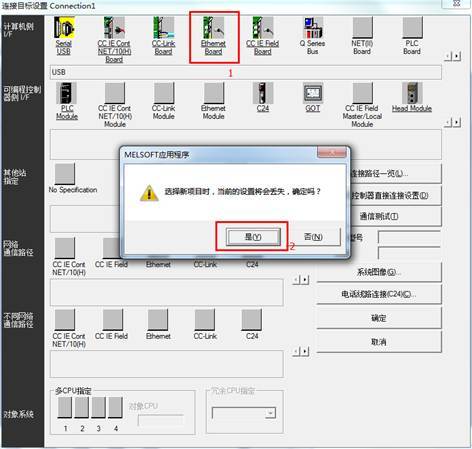This screenshot has height=449, width=472.
Task: Click the Q Series Bus icon
Action: point(313,28)
